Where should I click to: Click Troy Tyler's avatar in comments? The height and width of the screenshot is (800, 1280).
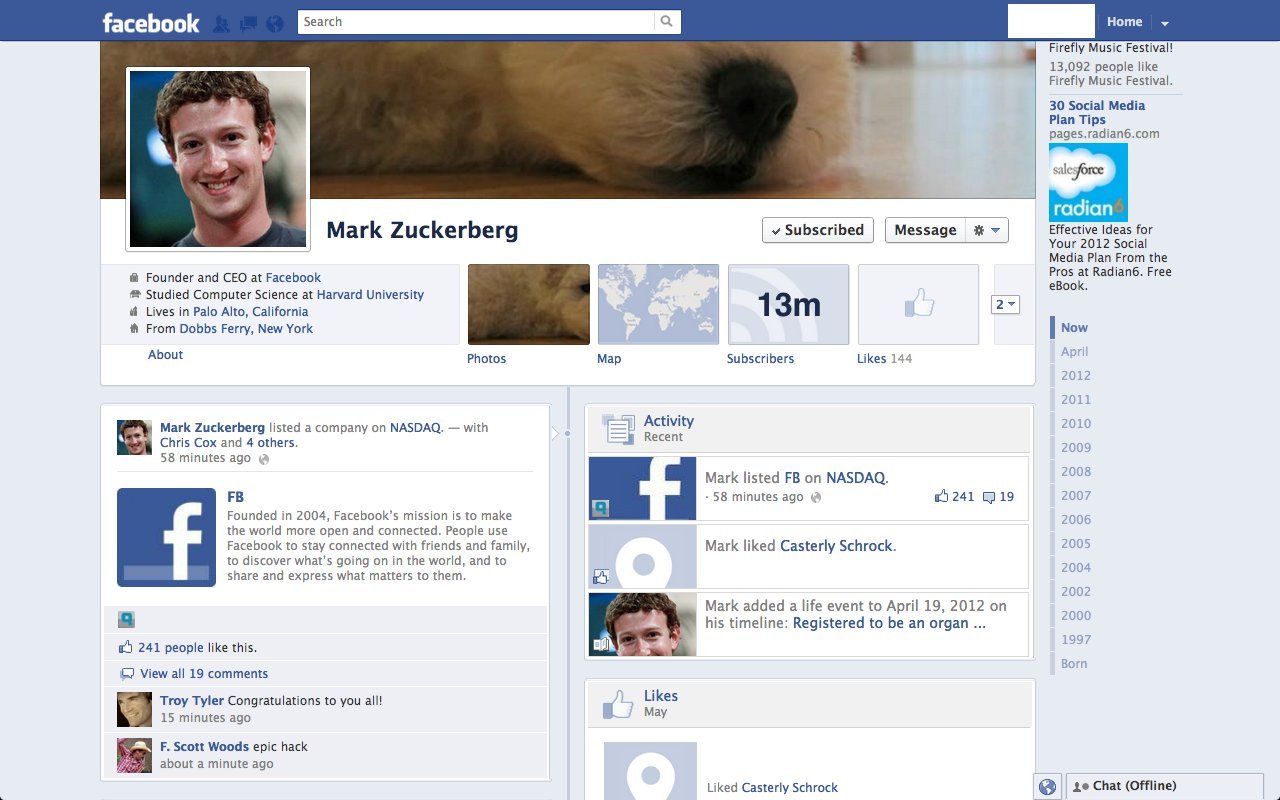134,709
